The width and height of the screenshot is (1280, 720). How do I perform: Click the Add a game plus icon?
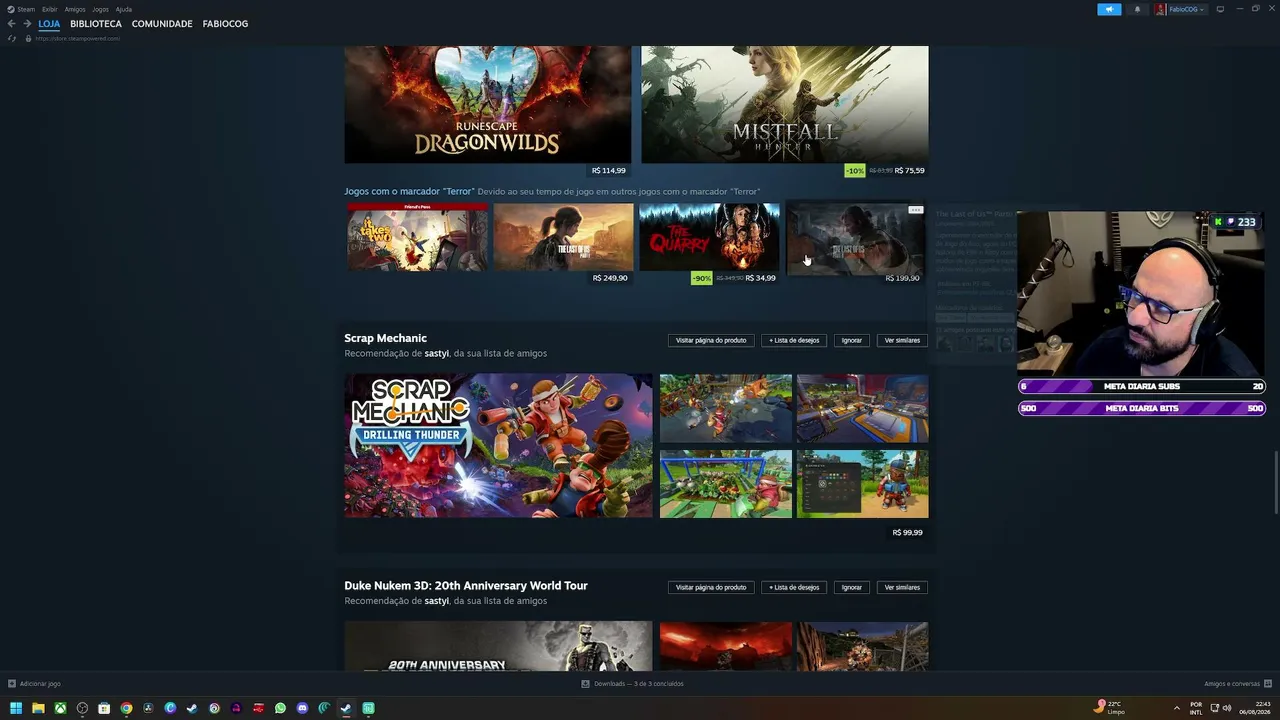tap(12, 684)
